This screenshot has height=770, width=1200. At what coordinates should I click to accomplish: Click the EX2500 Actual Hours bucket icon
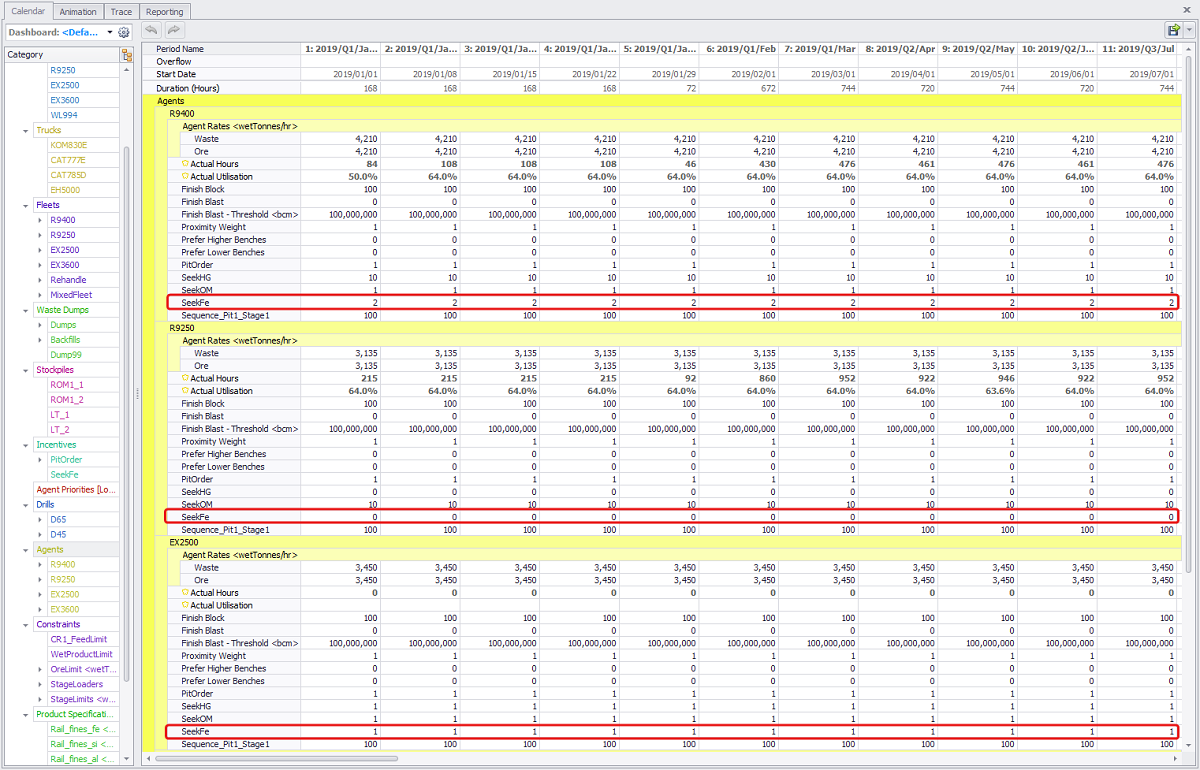click(x=185, y=593)
